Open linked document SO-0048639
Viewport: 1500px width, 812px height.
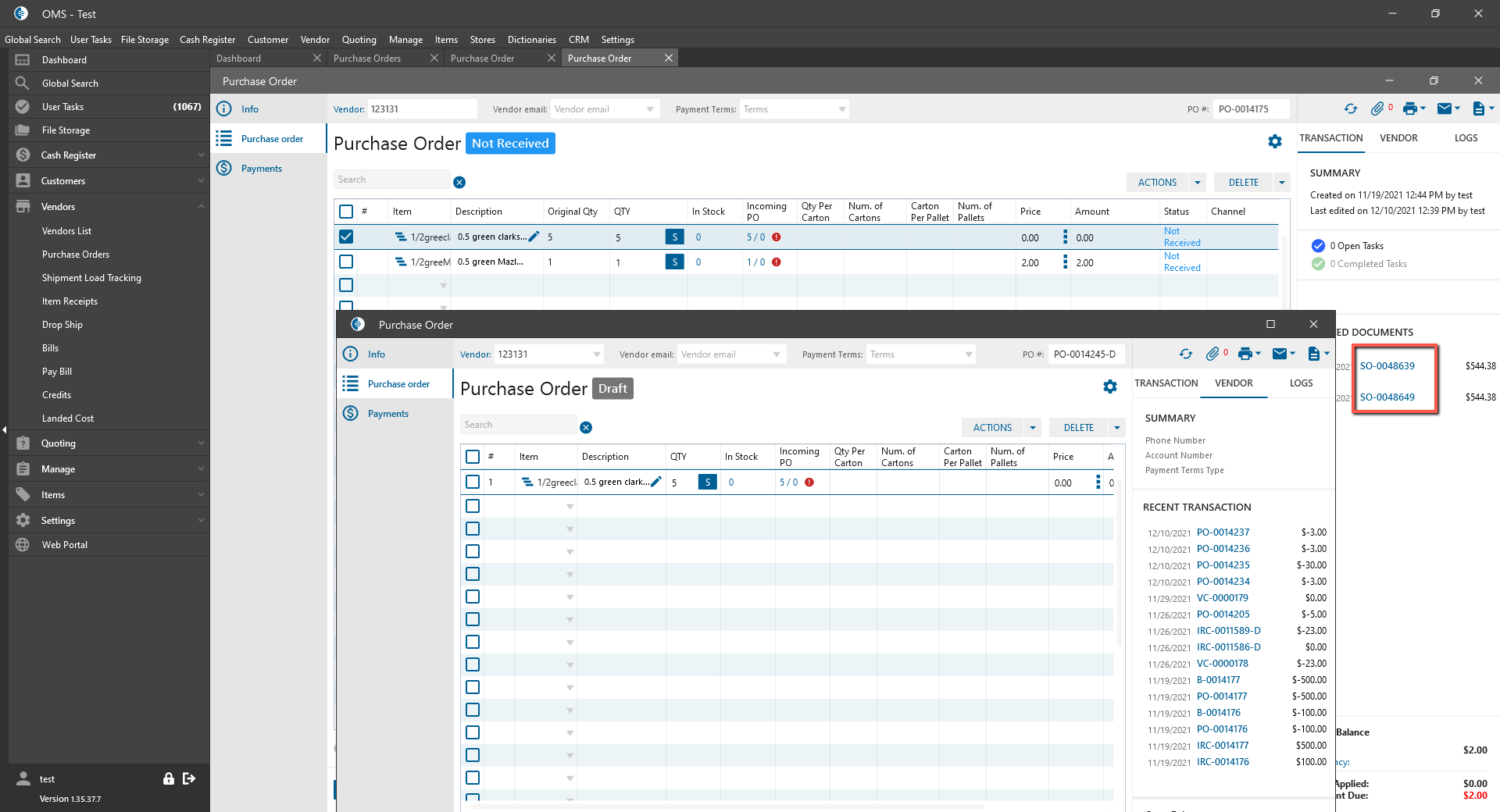[1387, 366]
